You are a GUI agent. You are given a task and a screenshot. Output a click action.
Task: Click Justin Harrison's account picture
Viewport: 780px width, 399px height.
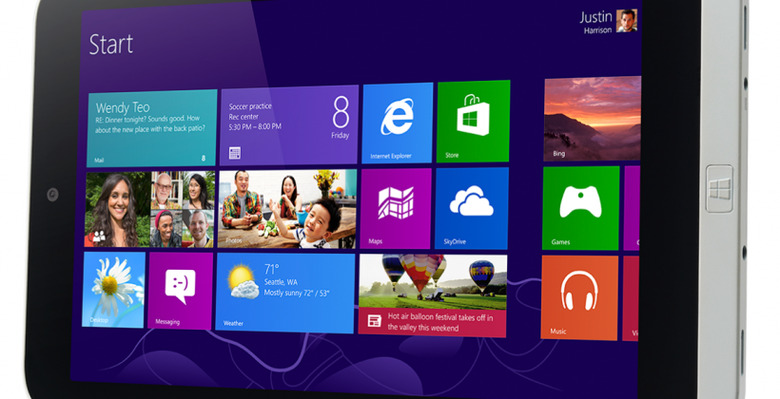pos(626,21)
